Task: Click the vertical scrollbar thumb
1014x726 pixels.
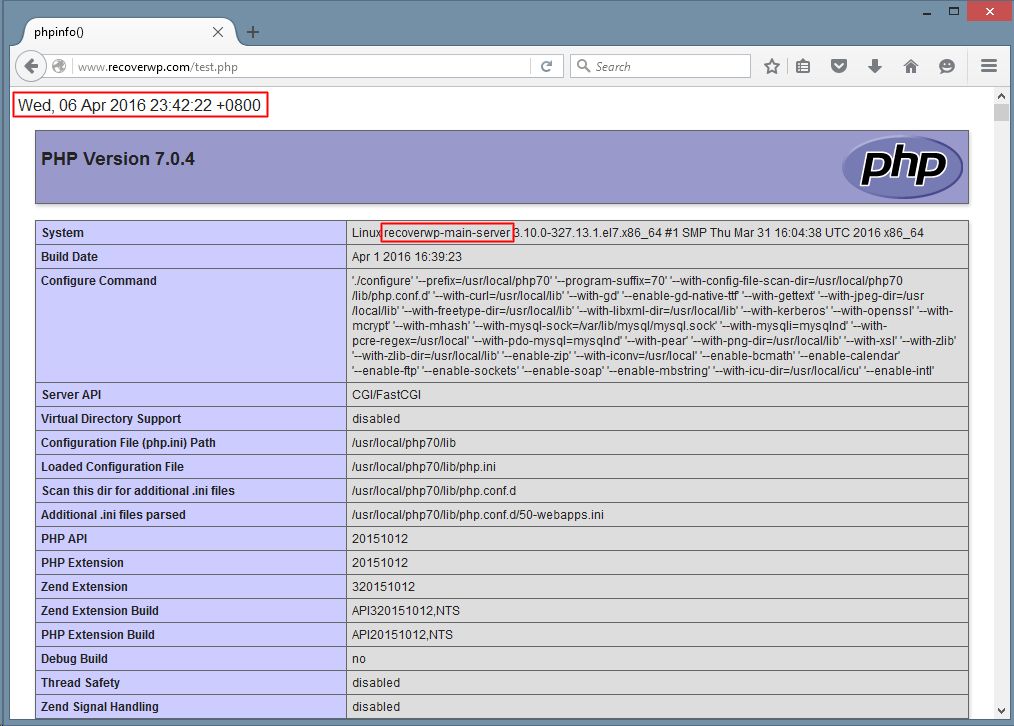Action: pyautogui.click(x=1001, y=112)
